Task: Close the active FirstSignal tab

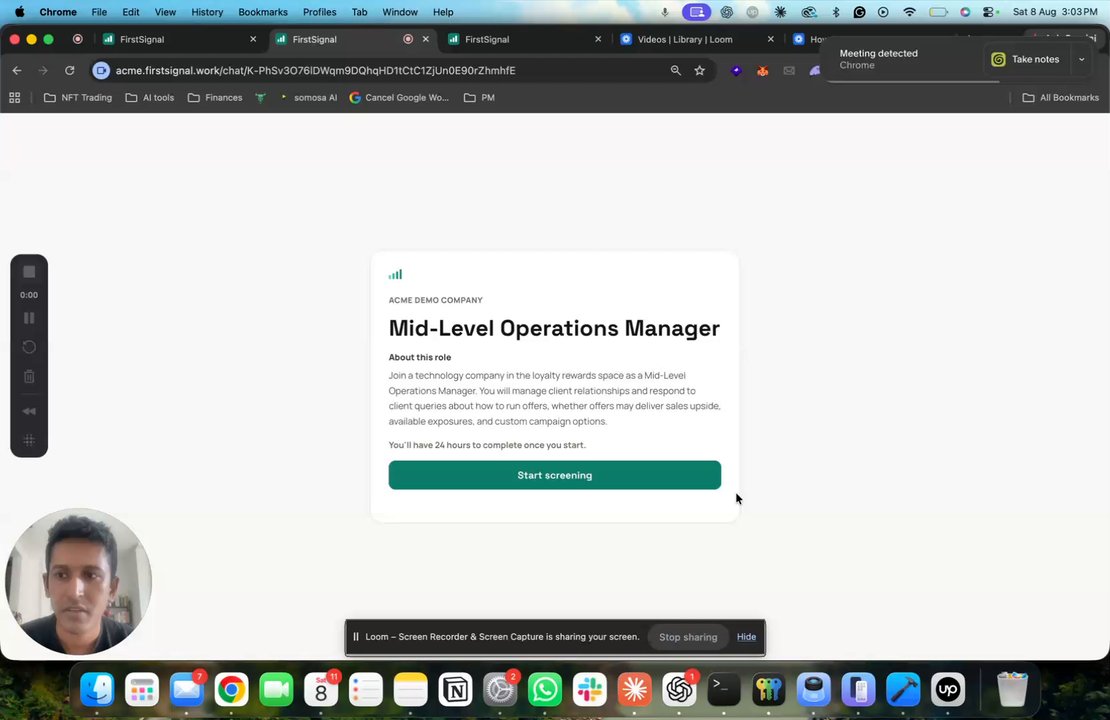Action: (425, 39)
